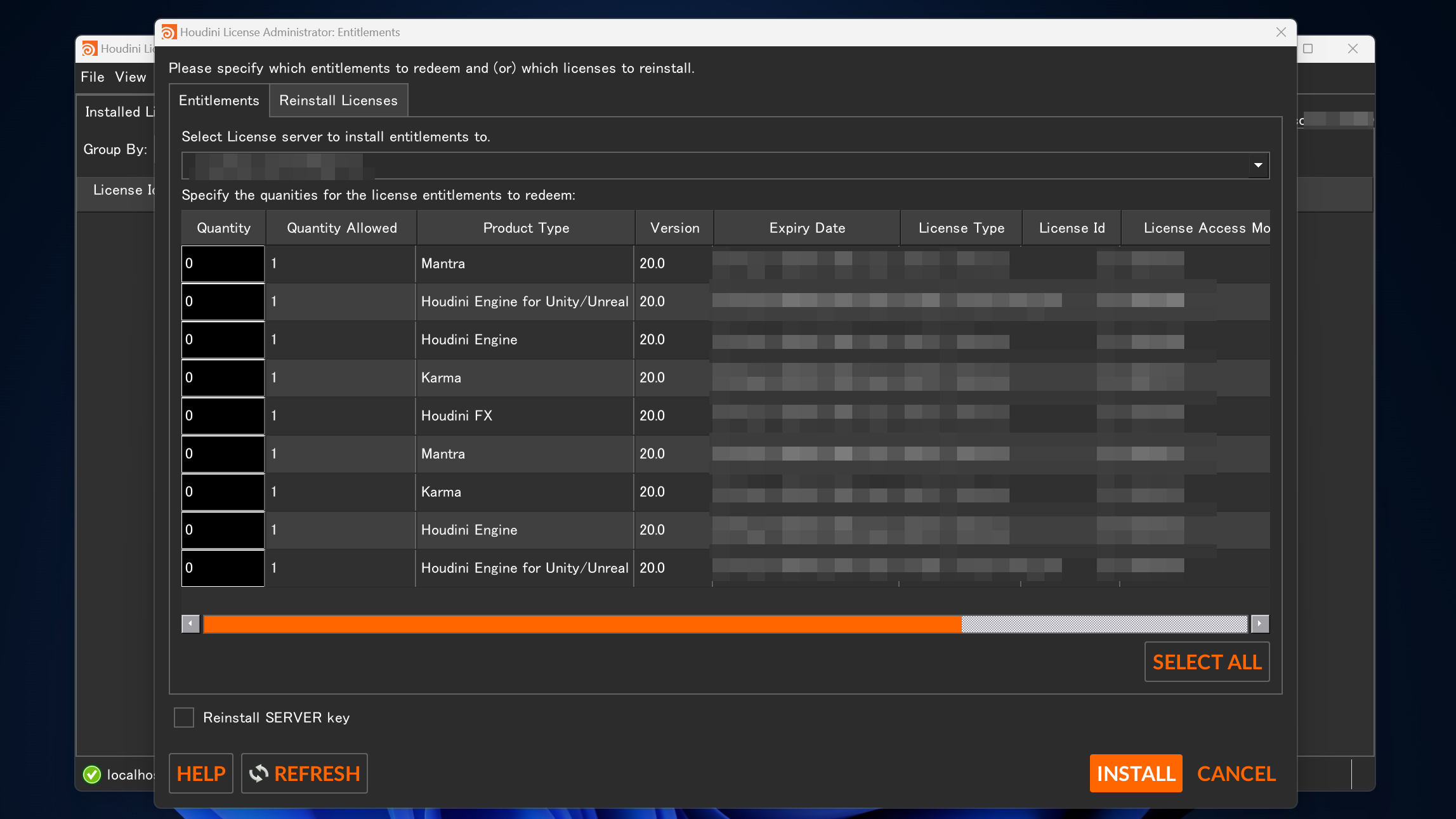Click the first Mantra product type cell
This screenshot has height=819, width=1456.
click(x=525, y=264)
